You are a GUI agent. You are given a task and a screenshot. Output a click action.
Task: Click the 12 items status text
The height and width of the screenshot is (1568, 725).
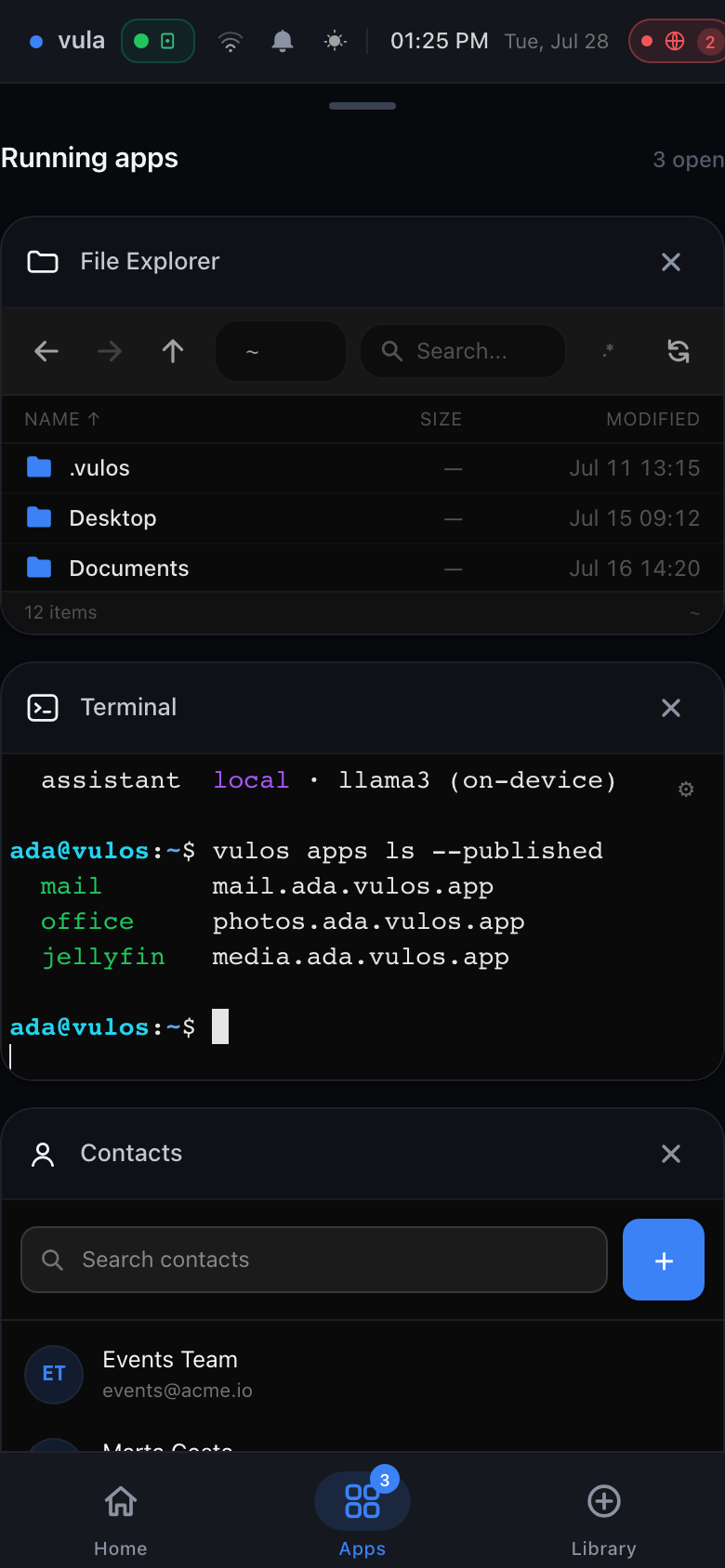60,612
